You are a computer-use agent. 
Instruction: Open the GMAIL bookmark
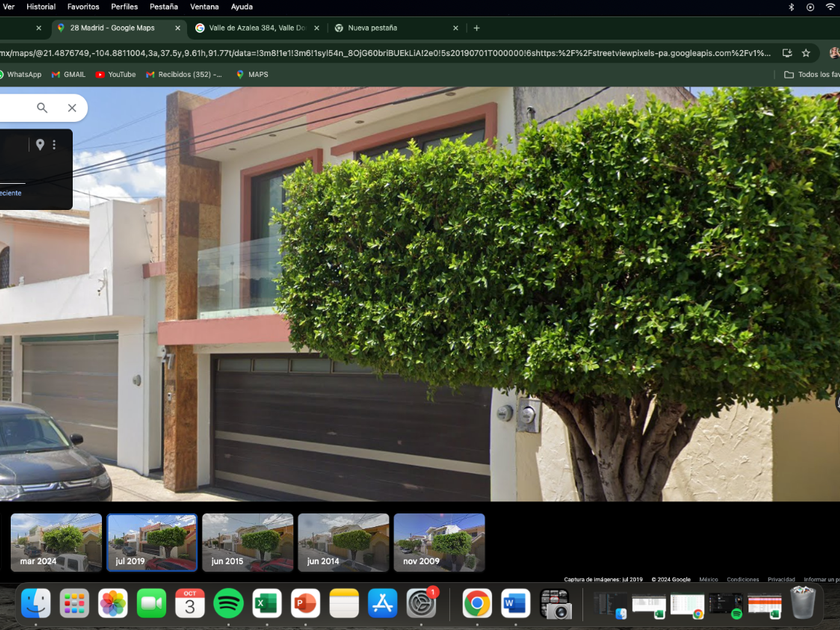(x=69, y=74)
